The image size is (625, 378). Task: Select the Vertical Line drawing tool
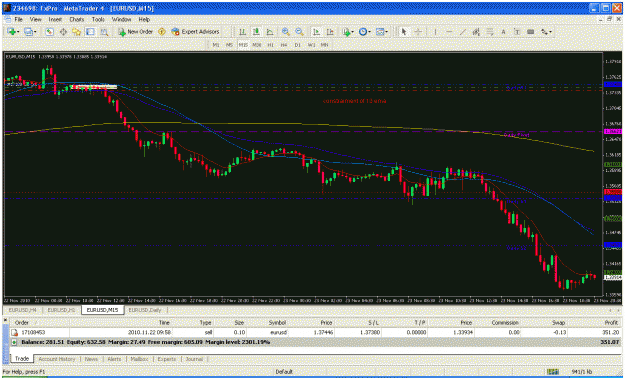[435, 32]
